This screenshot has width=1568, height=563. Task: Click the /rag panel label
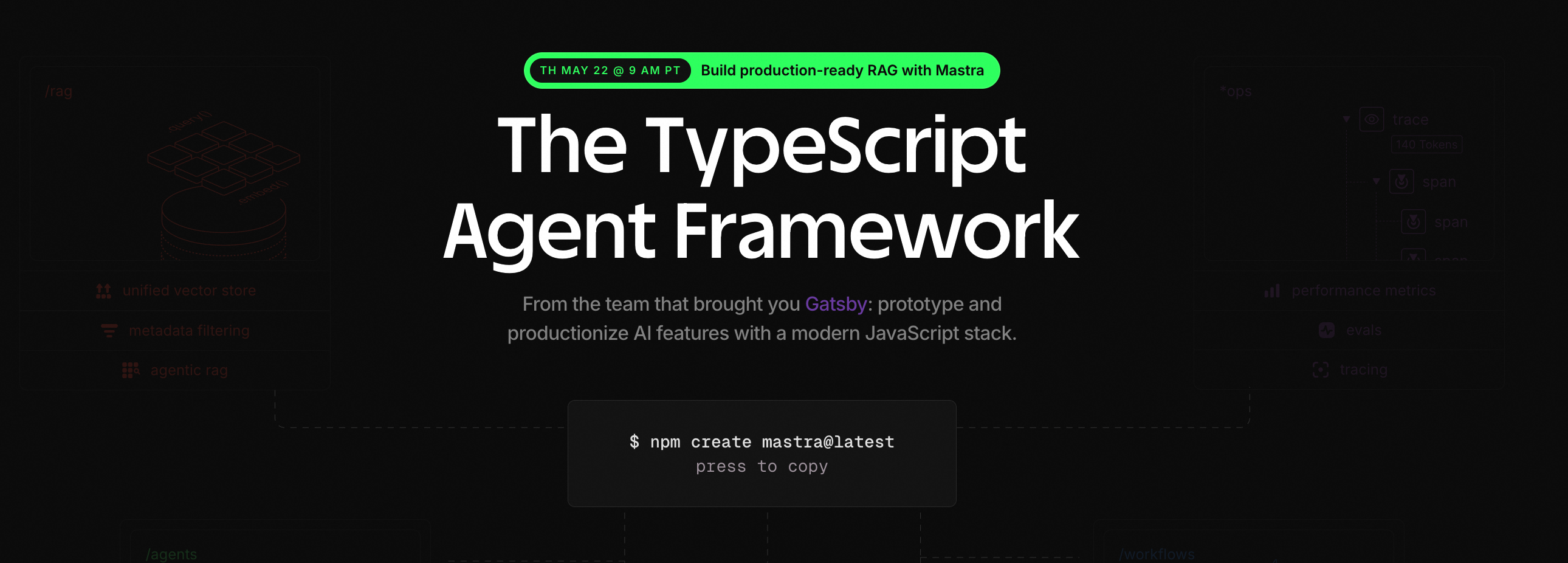(x=58, y=91)
